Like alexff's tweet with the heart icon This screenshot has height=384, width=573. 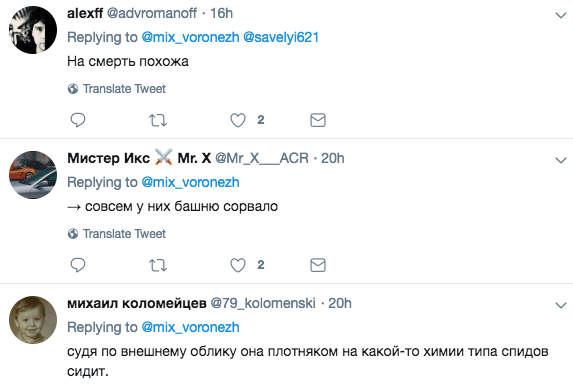tap(238, 120)
